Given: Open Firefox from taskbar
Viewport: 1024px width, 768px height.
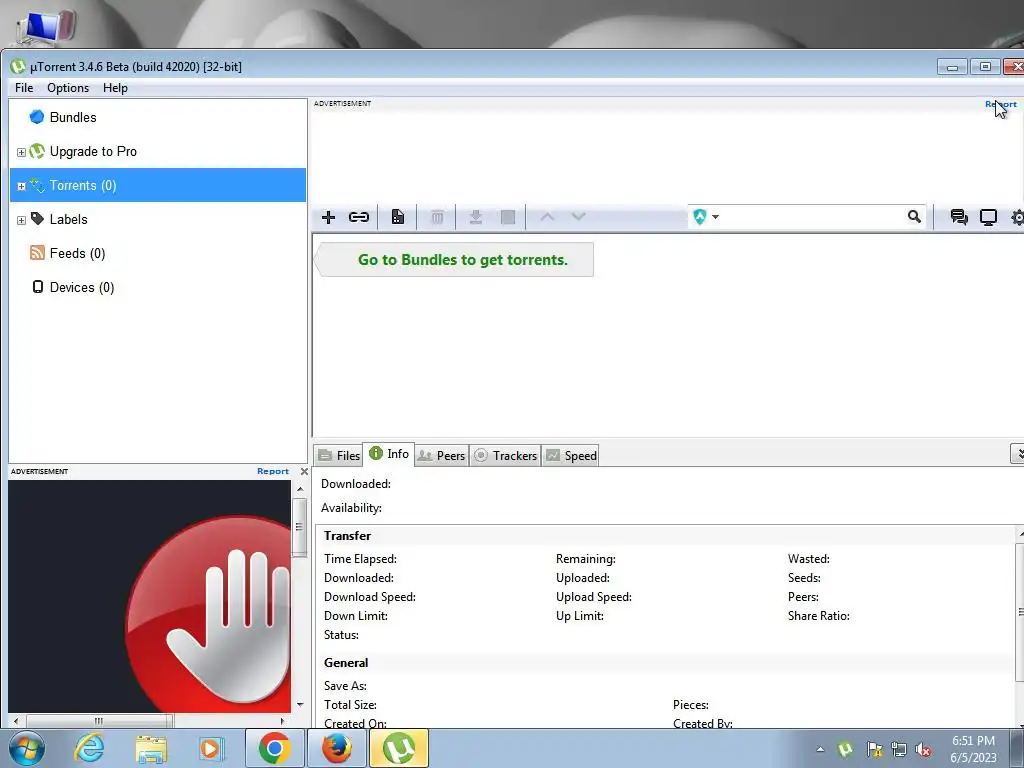Looking at the screenshot, I should point(336,748).
